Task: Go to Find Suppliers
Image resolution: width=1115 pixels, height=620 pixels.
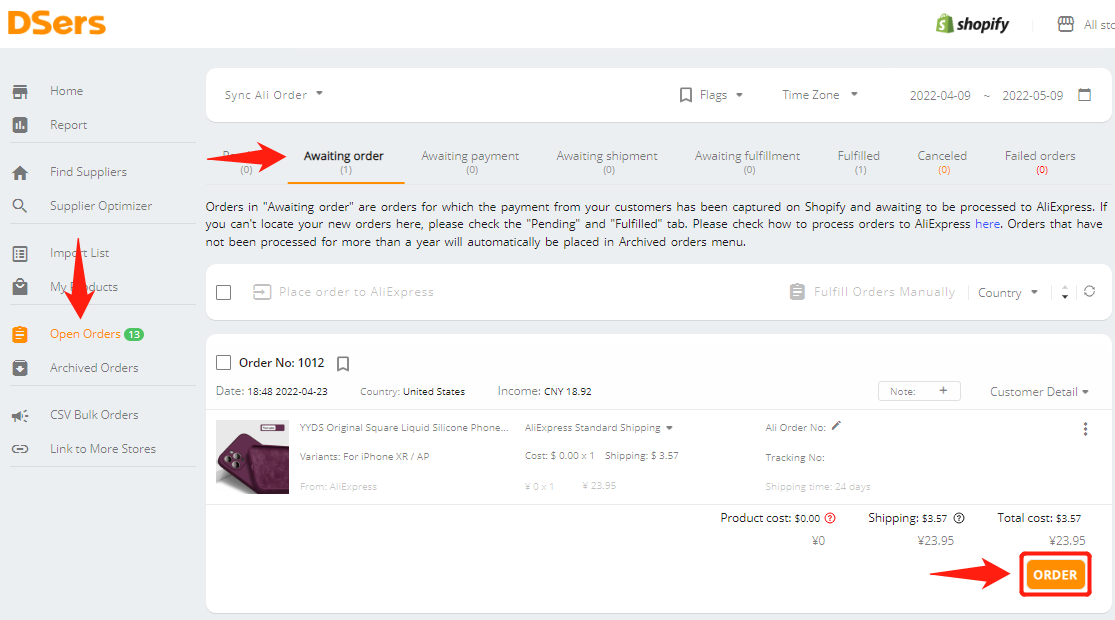Action: pos(88,172)
